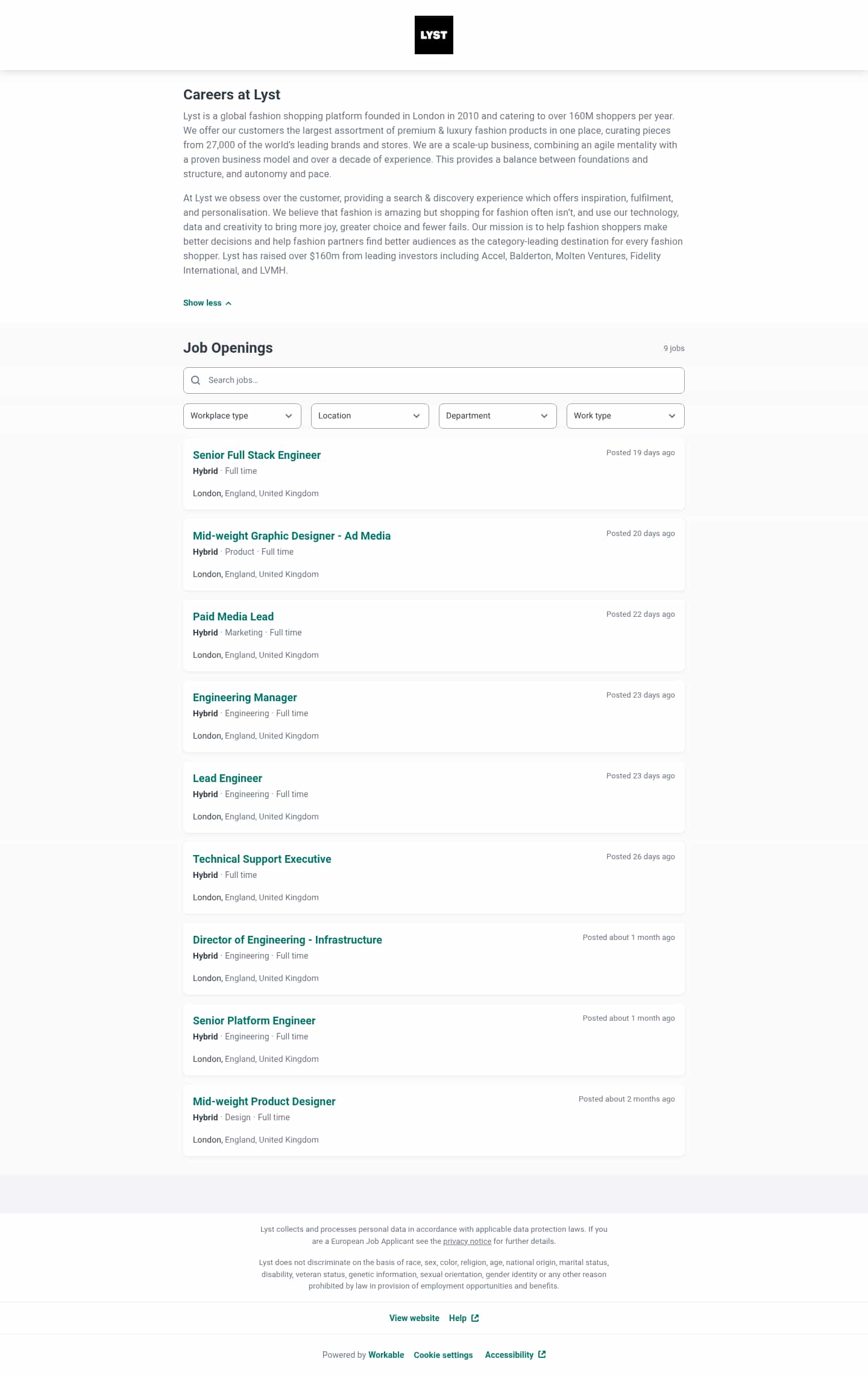Image resolution: width=868 pixels, height=1376 pixels.
Task: Focus the Search jobs input field
Action: pyautogui.click(x=434, y=380)
